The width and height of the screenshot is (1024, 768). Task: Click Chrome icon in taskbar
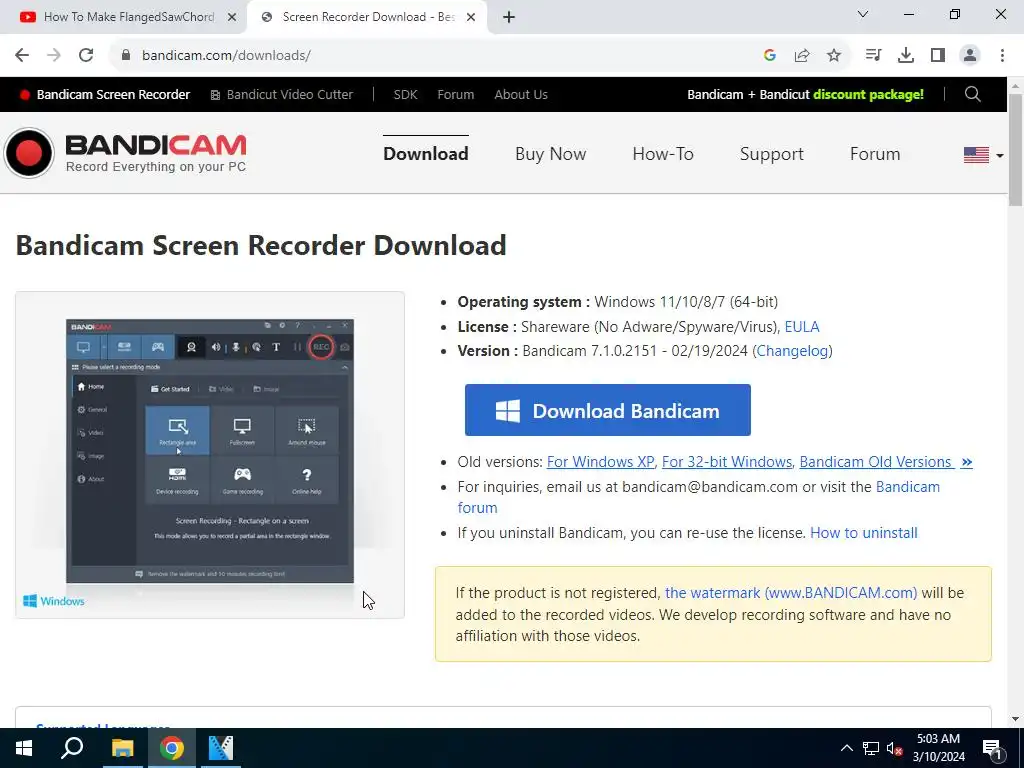click(172, 748)
